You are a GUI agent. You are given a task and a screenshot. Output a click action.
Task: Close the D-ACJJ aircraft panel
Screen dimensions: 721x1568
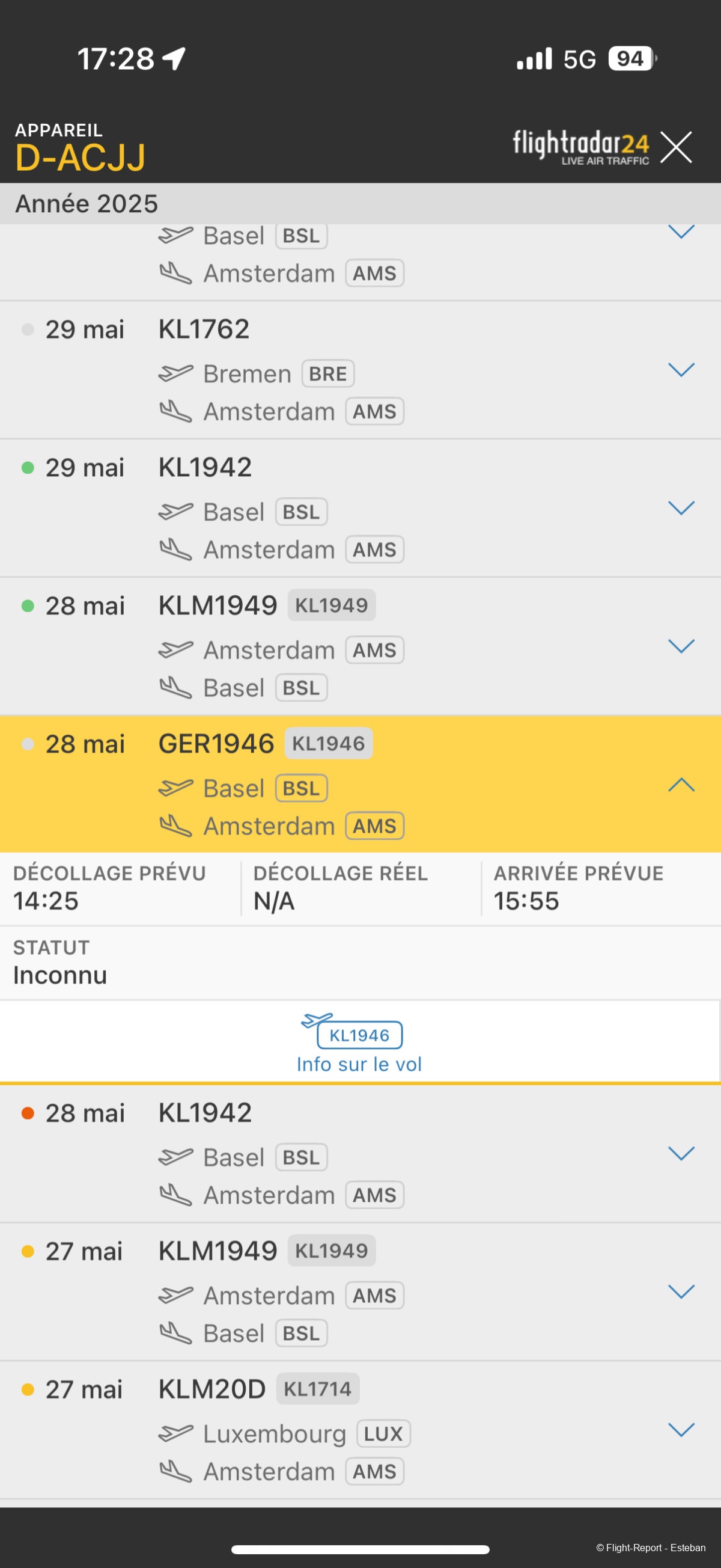[676, 147]
